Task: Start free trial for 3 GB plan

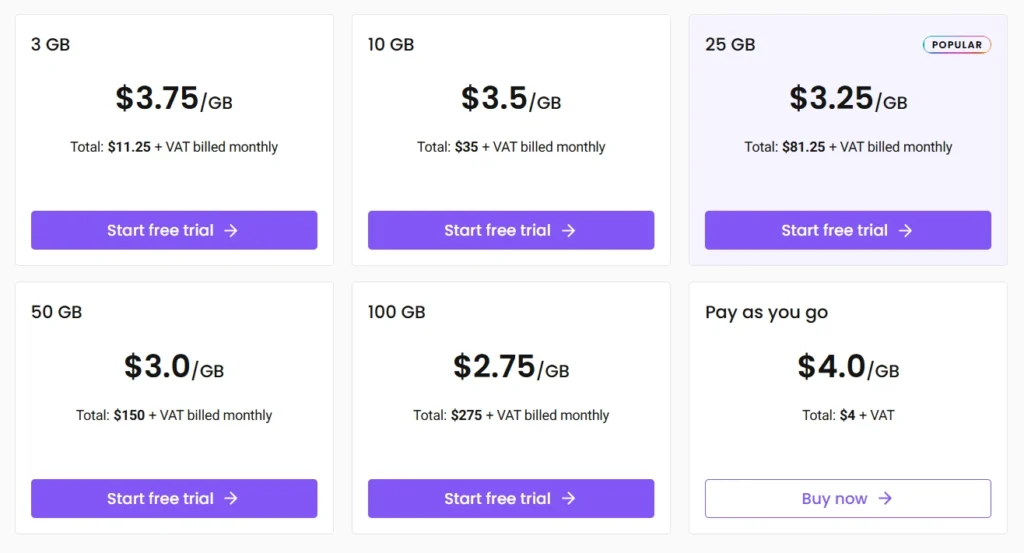Action: 174,230
